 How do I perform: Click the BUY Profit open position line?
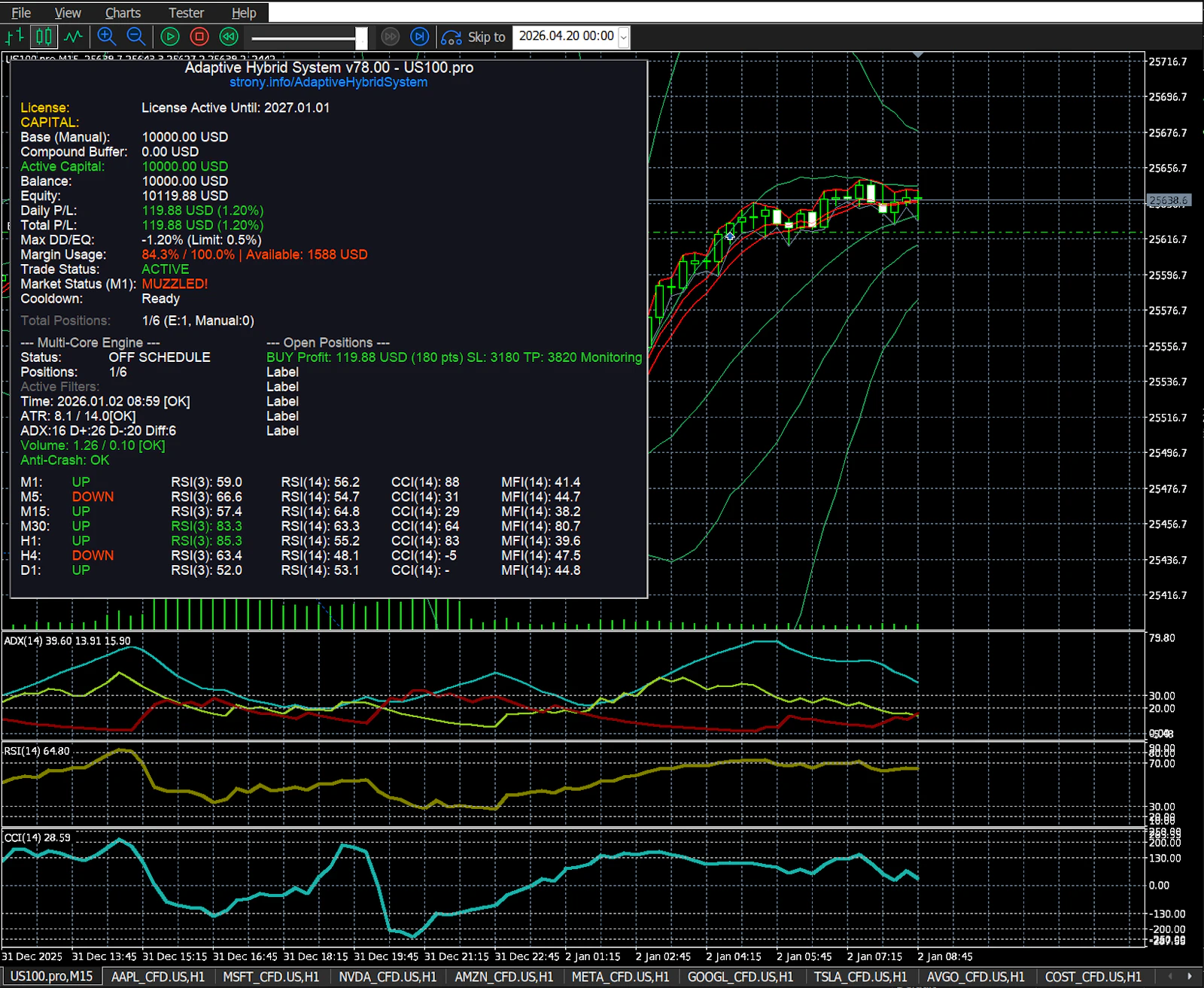(454, 357)
